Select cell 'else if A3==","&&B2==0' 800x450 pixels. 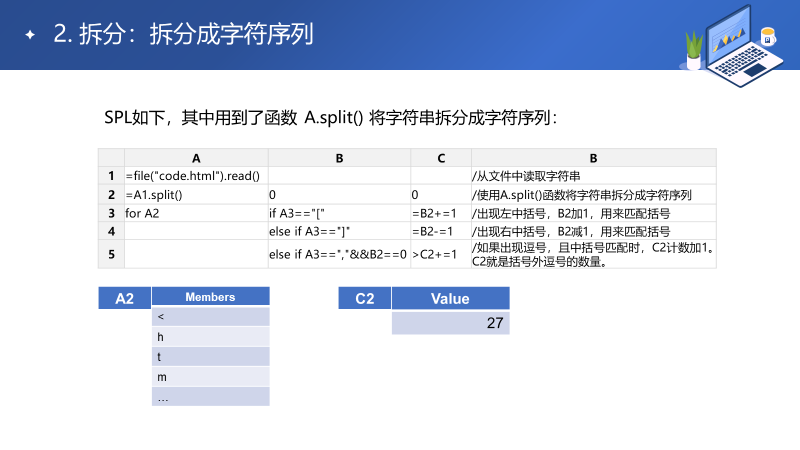339,254
